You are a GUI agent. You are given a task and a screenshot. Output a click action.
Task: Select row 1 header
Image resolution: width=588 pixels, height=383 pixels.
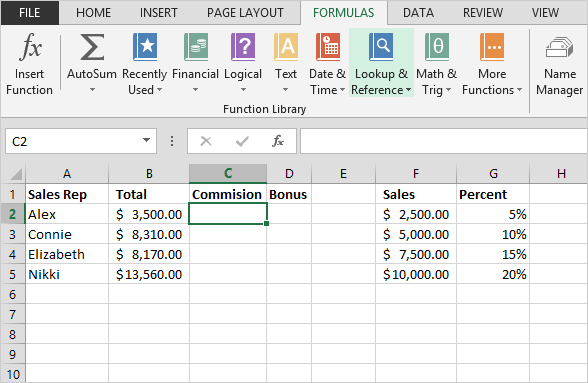point(13,194)
